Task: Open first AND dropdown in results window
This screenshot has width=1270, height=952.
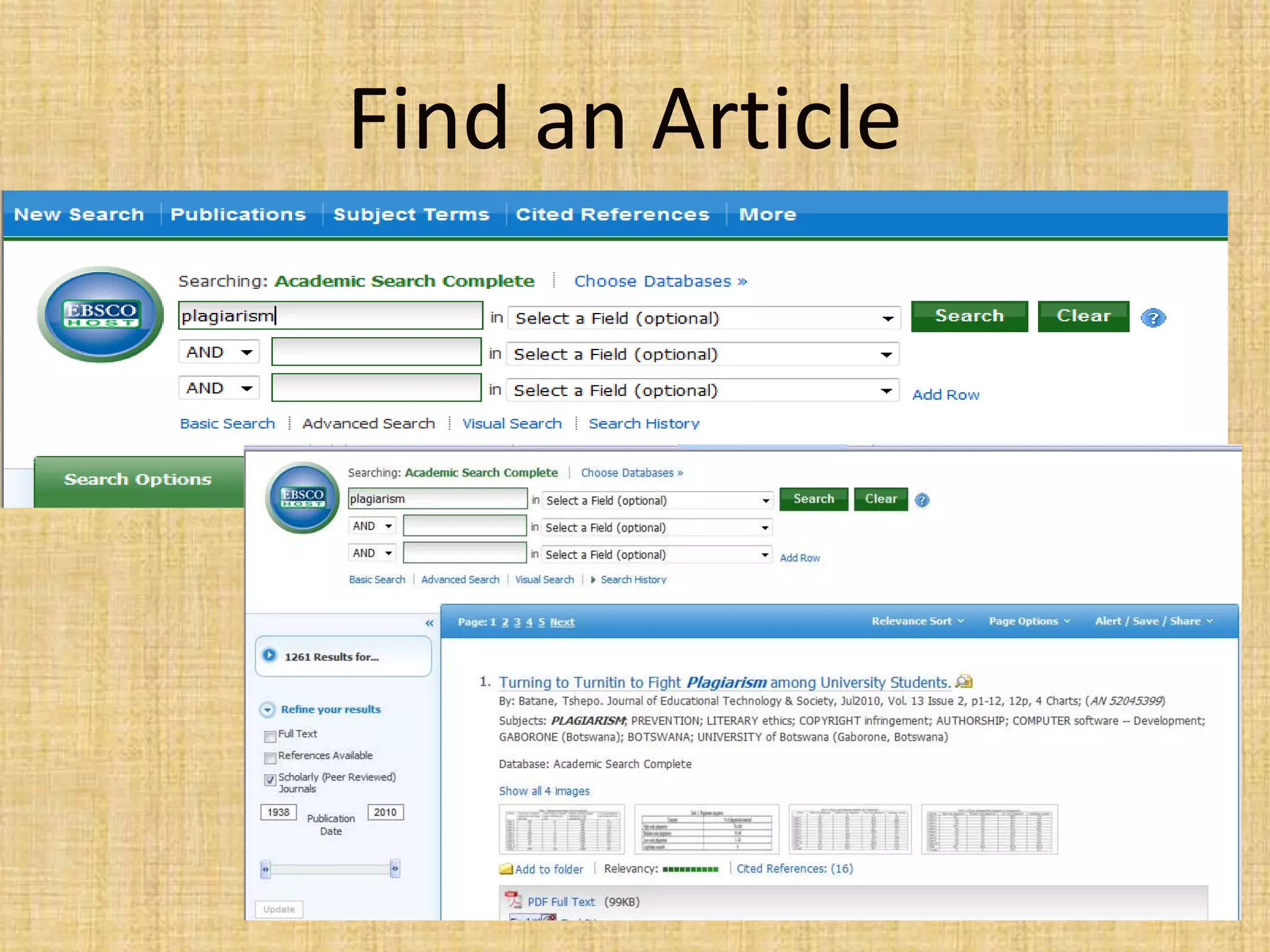Action: click(x=372, y=526)
